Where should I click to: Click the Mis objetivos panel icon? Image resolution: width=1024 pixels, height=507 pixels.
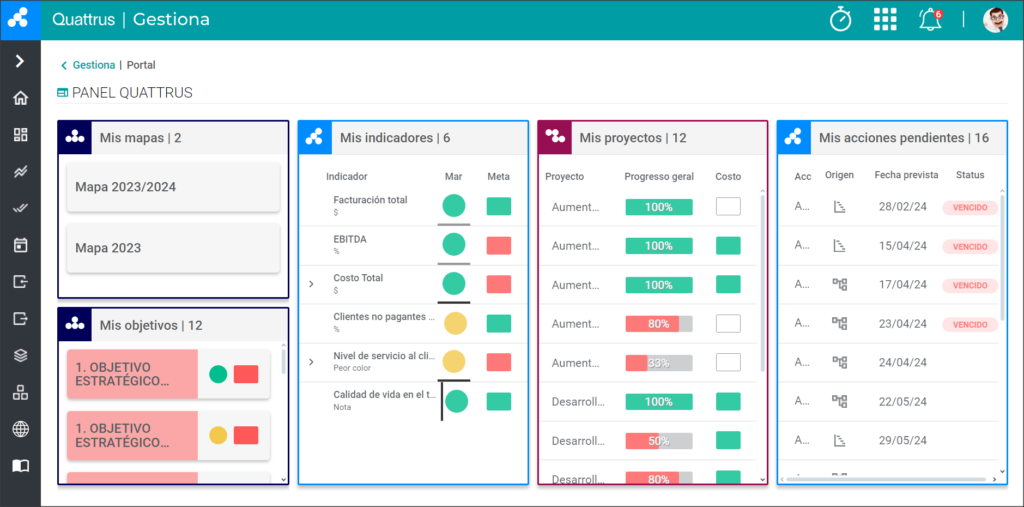point(75,325)
